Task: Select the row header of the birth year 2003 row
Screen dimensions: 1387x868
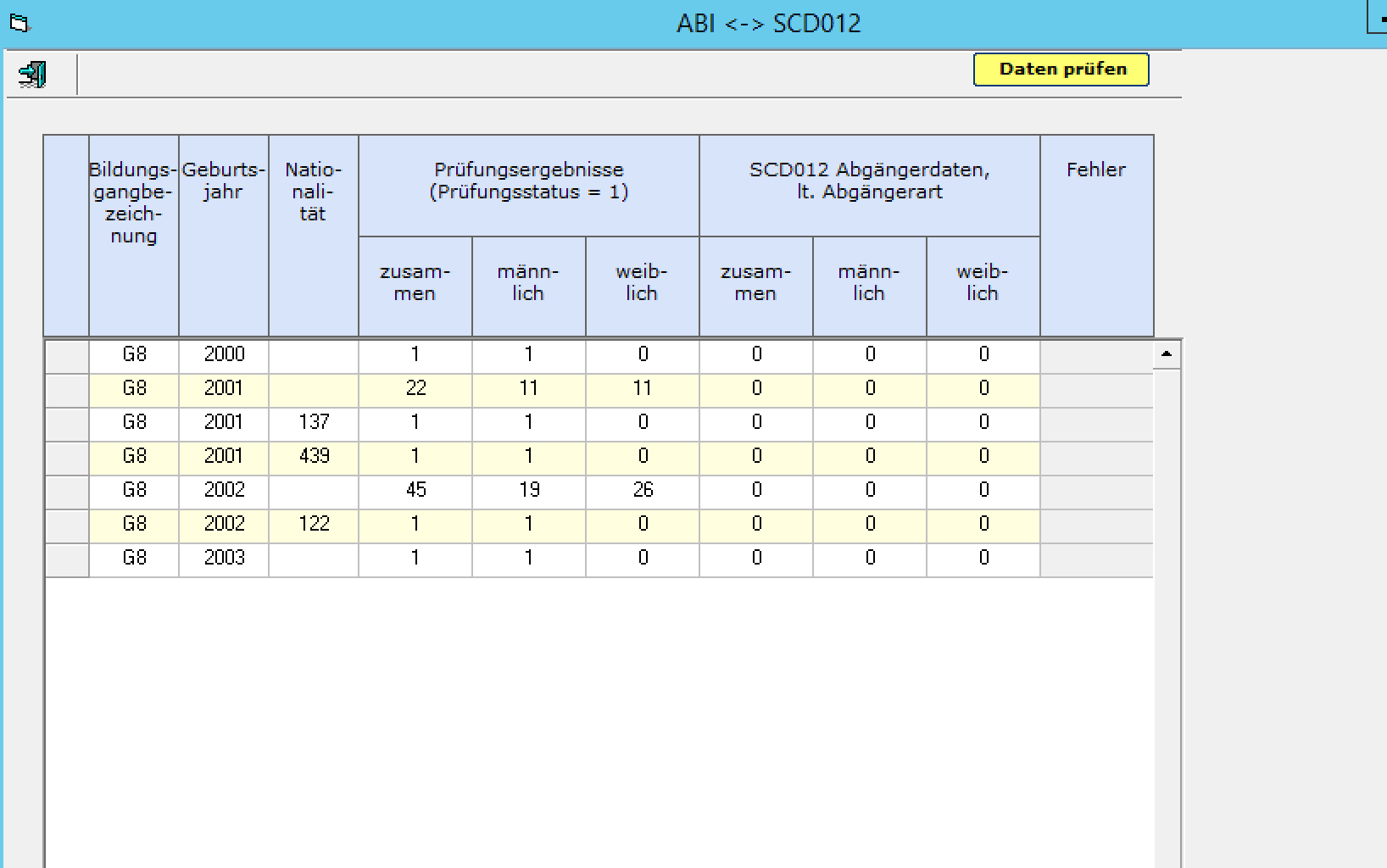Action: [67, 559]
